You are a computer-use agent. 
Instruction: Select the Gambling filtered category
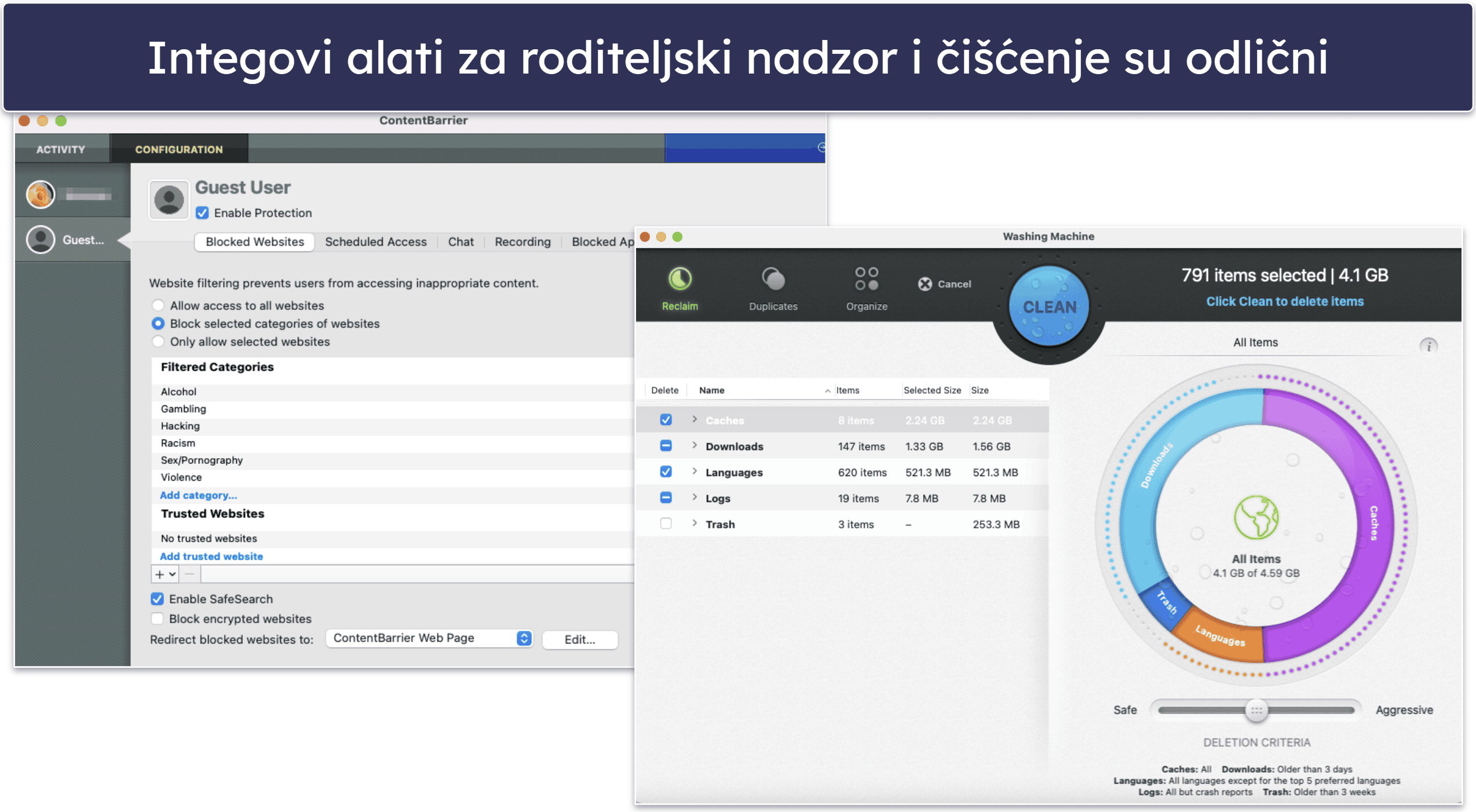pyautogui.click(x=392, y=409)
